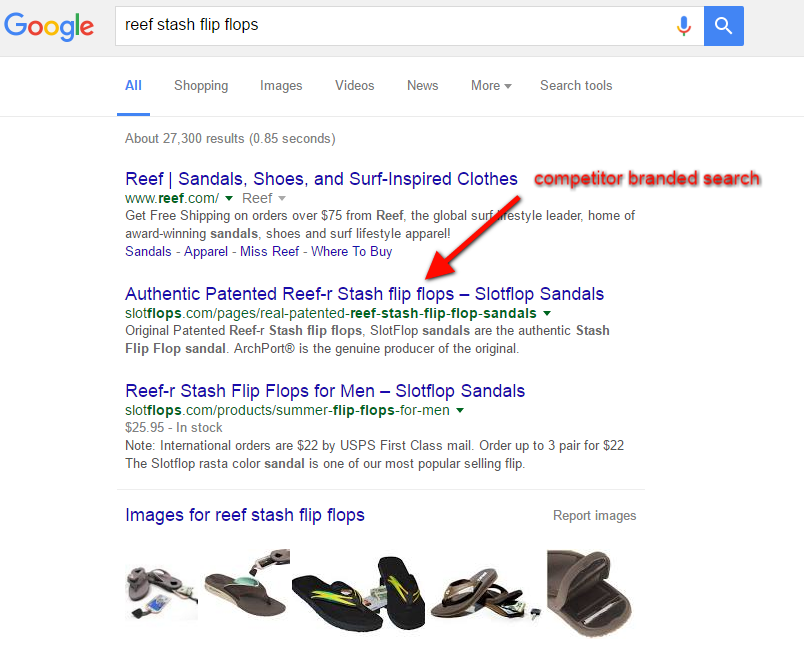Open the 'Images for reef stash flip flops' link

tap(245, 515)
